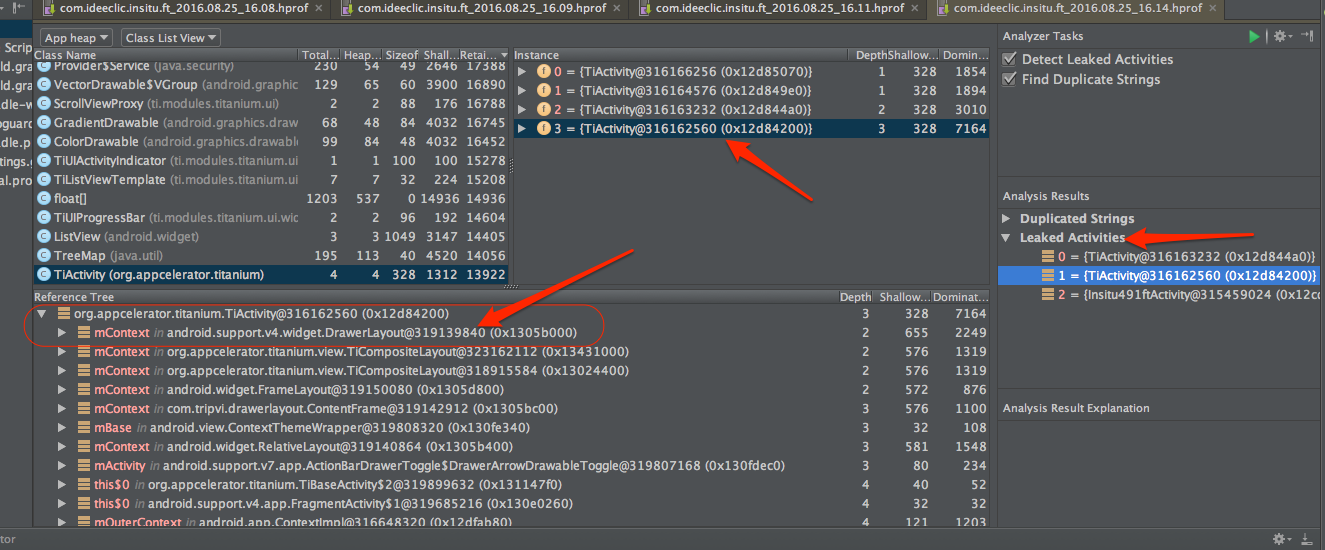Open Analyzer Tasks gear settings menu
The height and width of the screenshot is (550, 1325).
[x=1282, y=36]
